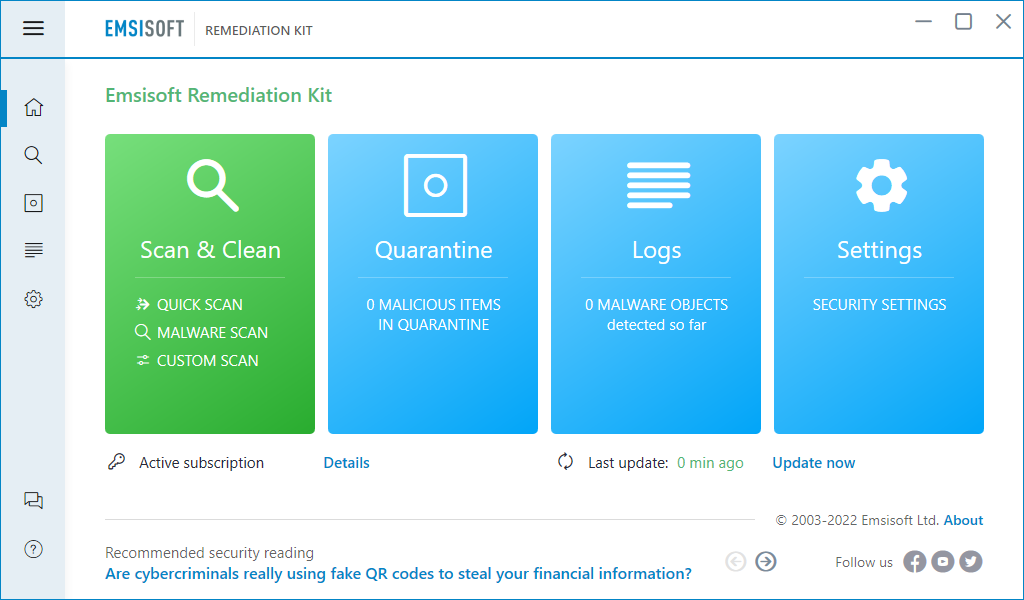
Task: Click 'Emsisoft Remediation Kit' heading
Action: click(219, 95)
